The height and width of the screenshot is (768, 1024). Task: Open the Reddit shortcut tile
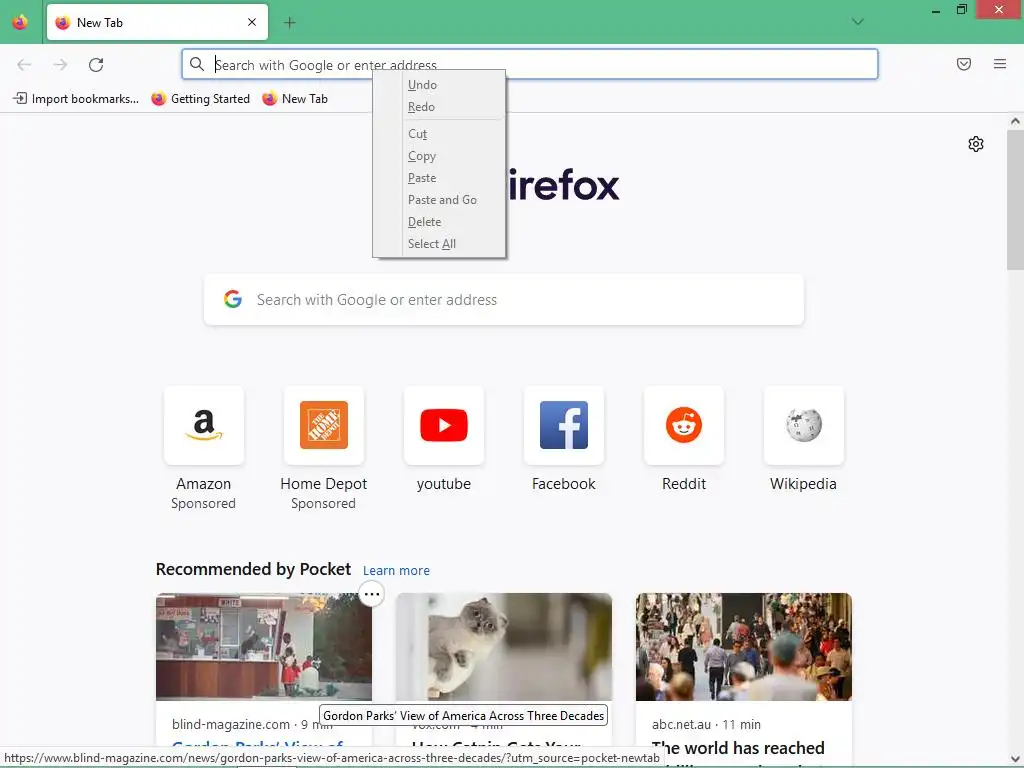(x=684, y=425)
